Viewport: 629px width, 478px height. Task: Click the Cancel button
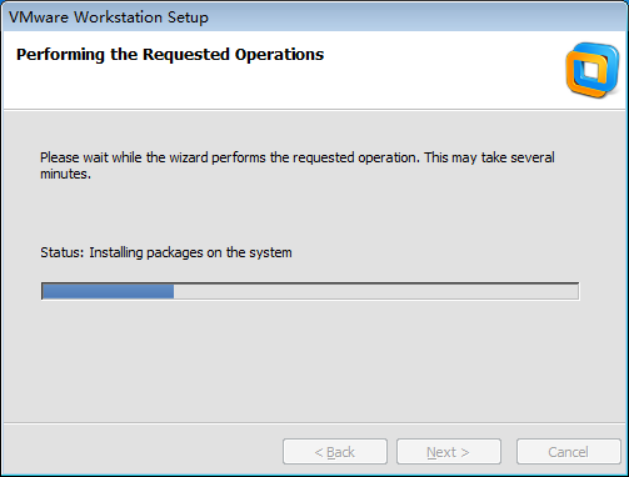pyautogui.click(x=568, y=452)
